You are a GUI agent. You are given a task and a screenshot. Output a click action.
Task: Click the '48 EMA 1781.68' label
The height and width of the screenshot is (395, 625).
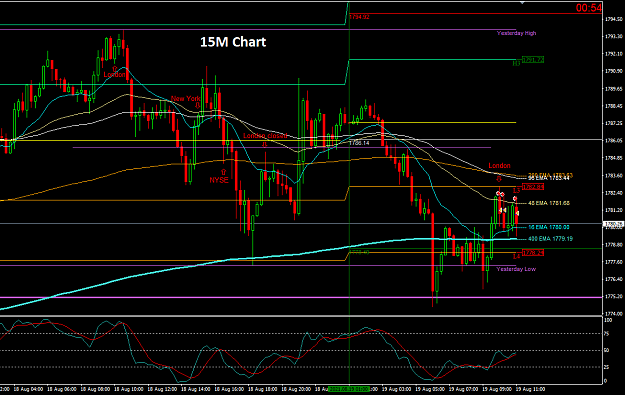click(x=549, y=203)
